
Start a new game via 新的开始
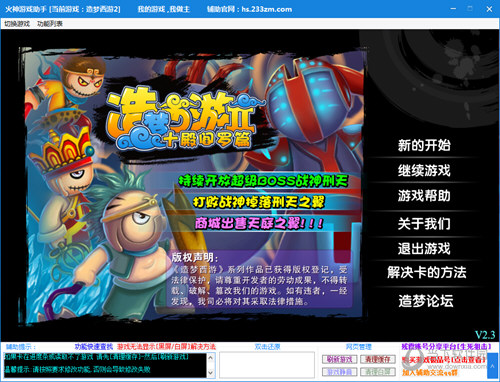(424, 145)
